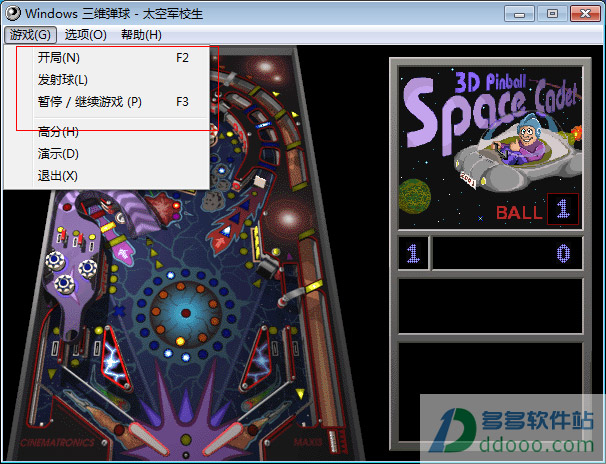This screenshot has width=606, height=464.
Task: Click the player number 1 box
Action: [413, 253]
